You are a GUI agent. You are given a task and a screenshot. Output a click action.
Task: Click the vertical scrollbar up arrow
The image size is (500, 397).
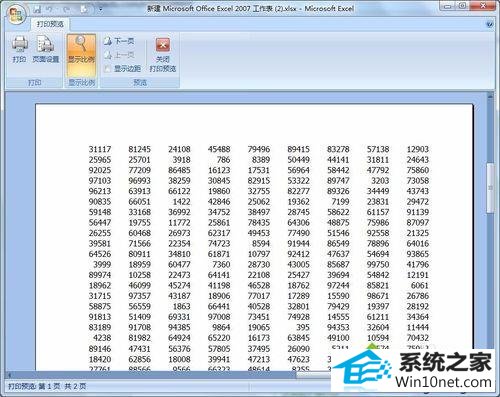point(490,96)
